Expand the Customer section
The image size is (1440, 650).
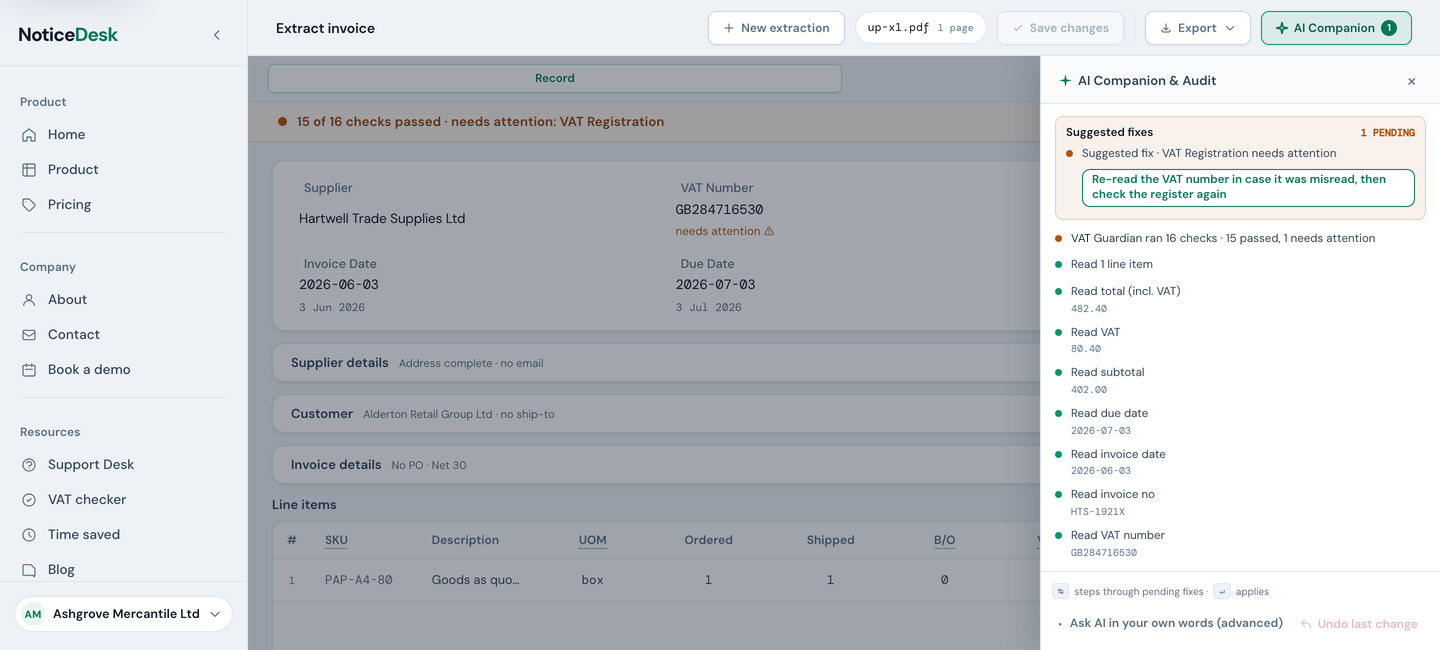(x=656, y=414)
